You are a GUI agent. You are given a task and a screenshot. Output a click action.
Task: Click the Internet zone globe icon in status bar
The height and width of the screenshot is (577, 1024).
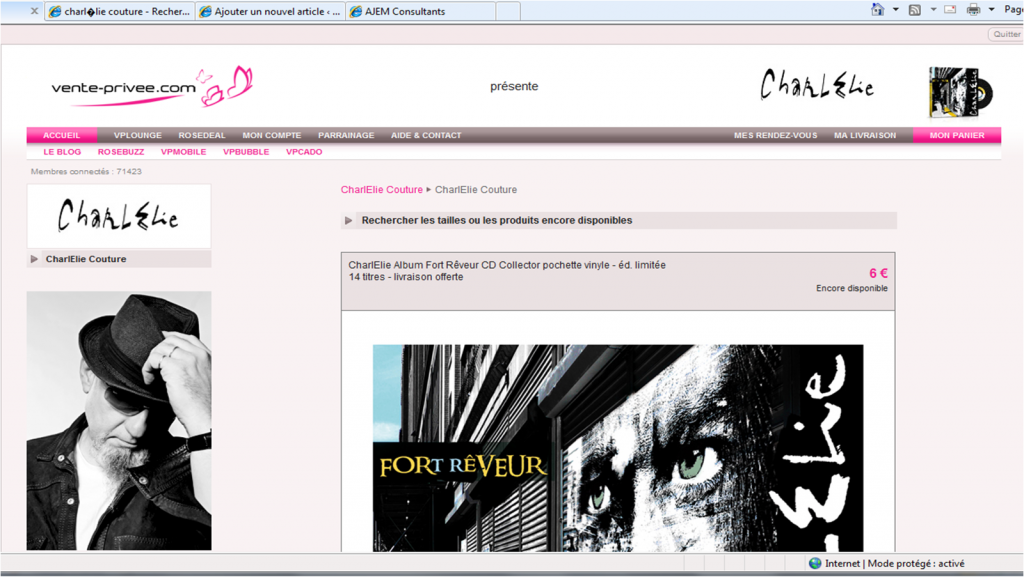(x=815, y=563)
